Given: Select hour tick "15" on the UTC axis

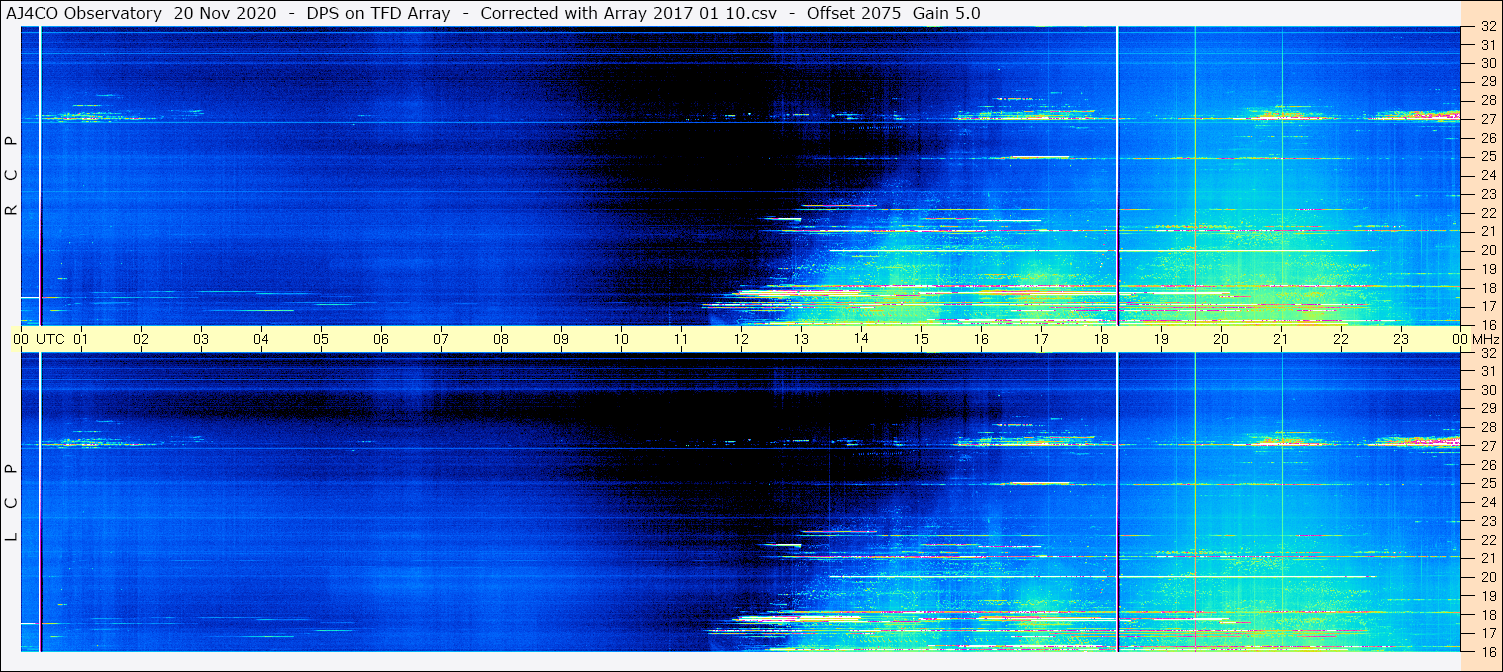Looking at the screenshot, I should coord(921,338).
